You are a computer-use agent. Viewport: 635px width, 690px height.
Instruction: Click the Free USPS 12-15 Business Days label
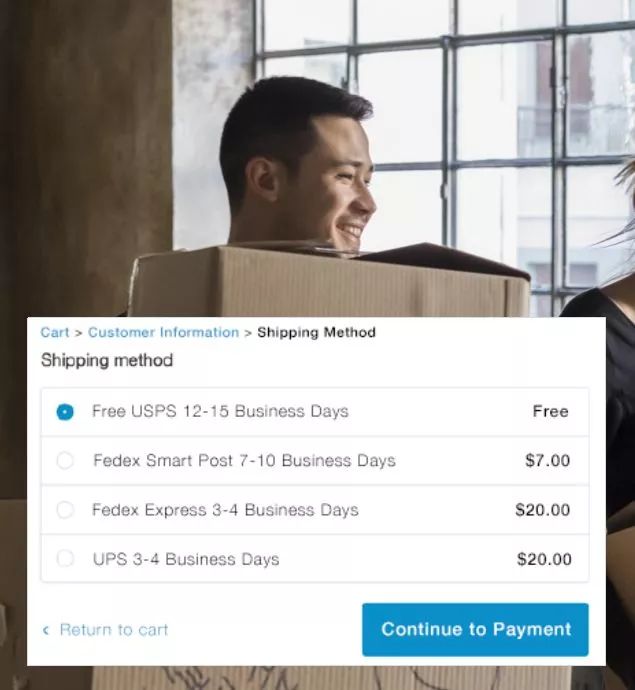coord(220,411)
